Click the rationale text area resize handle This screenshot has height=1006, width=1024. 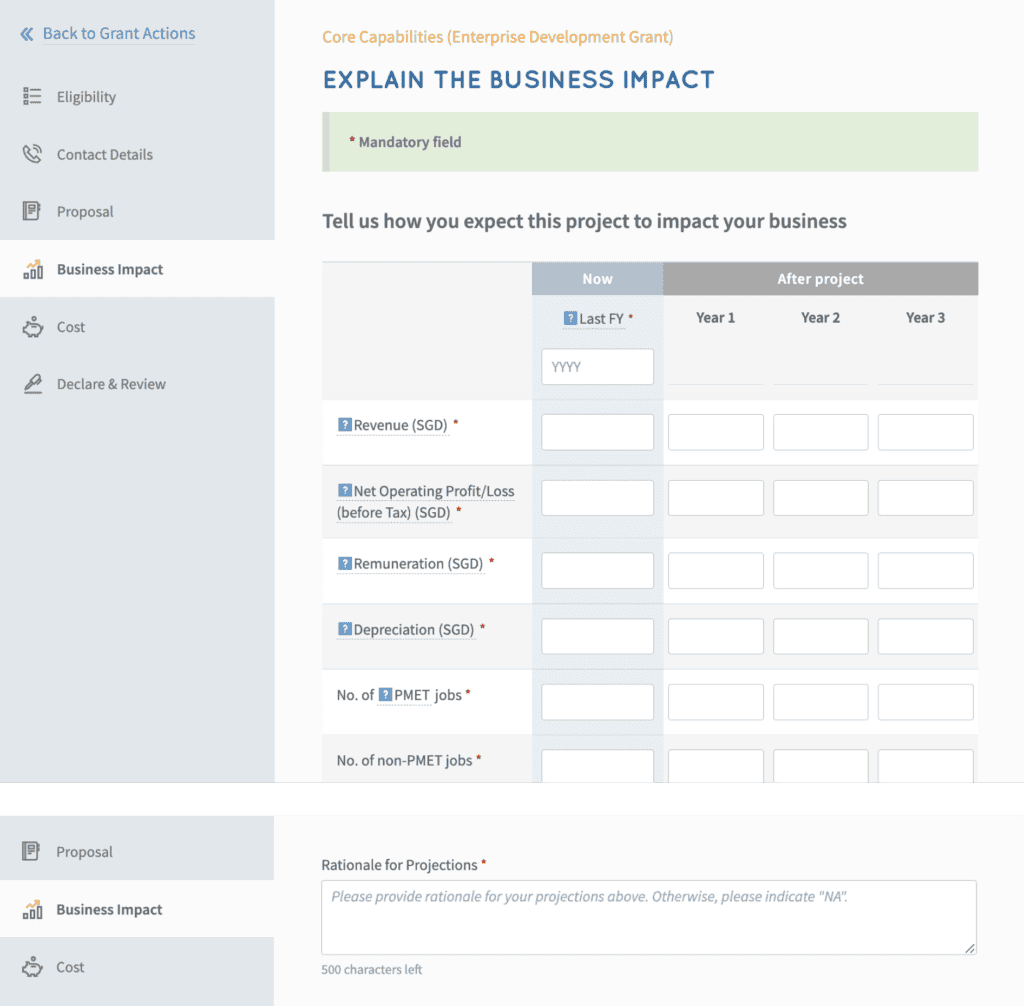pyautogui.click(x=970, y=948)
